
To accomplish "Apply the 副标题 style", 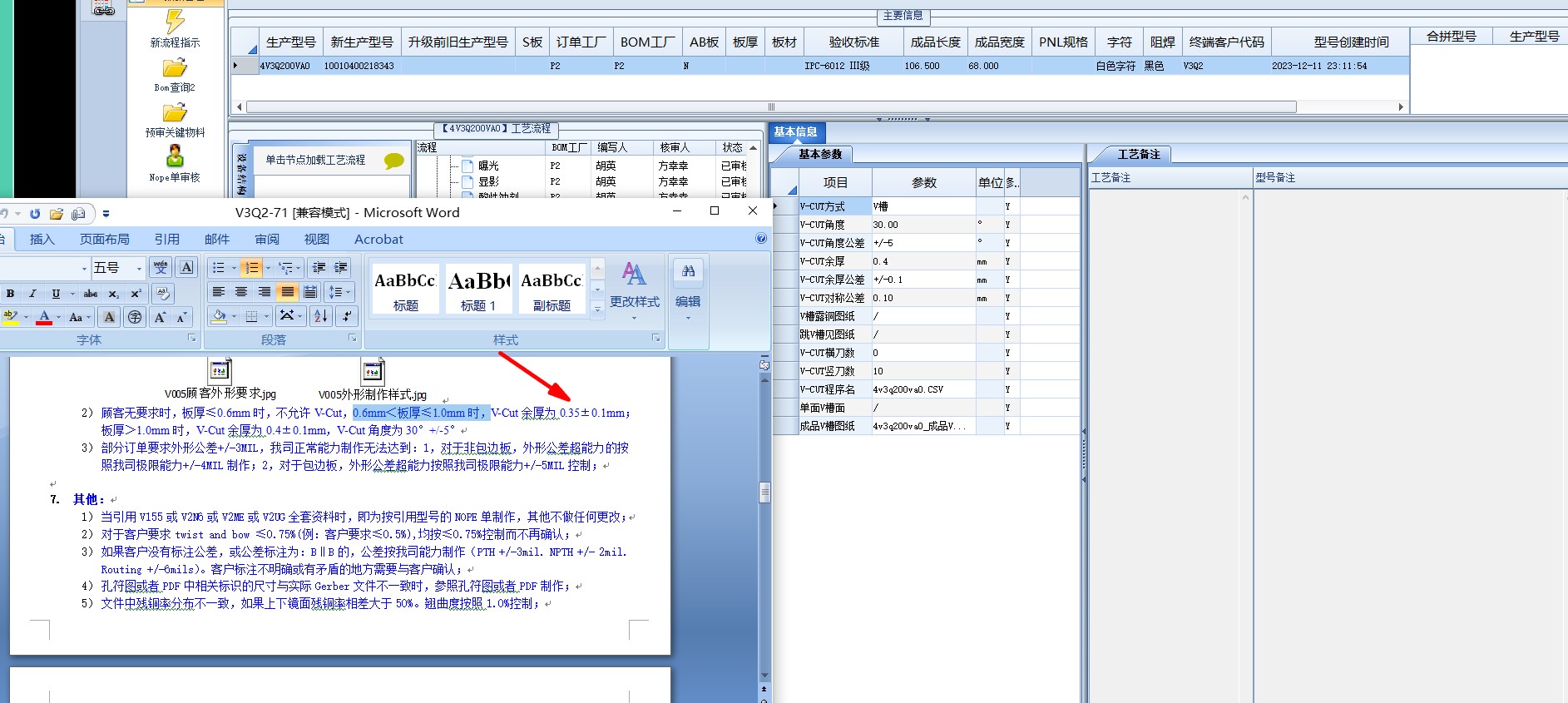I will pyautogui.click(x=552, y=289).
